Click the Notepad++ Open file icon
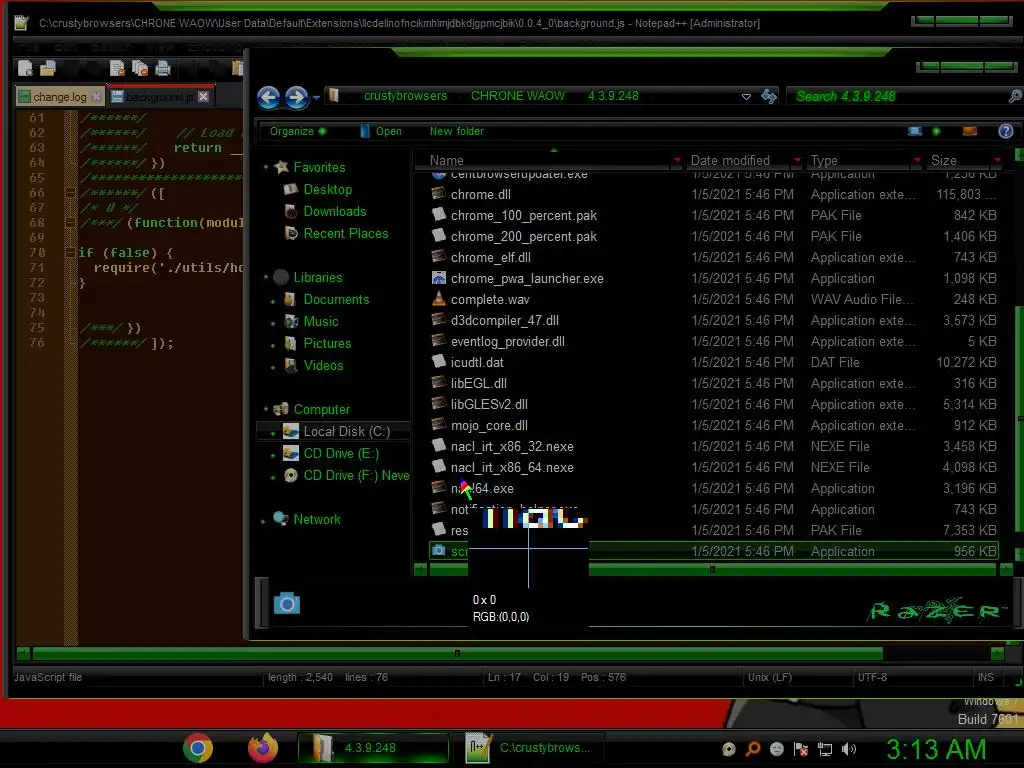The width and height of the screenshot is (1024, 768). pos(48,68)
